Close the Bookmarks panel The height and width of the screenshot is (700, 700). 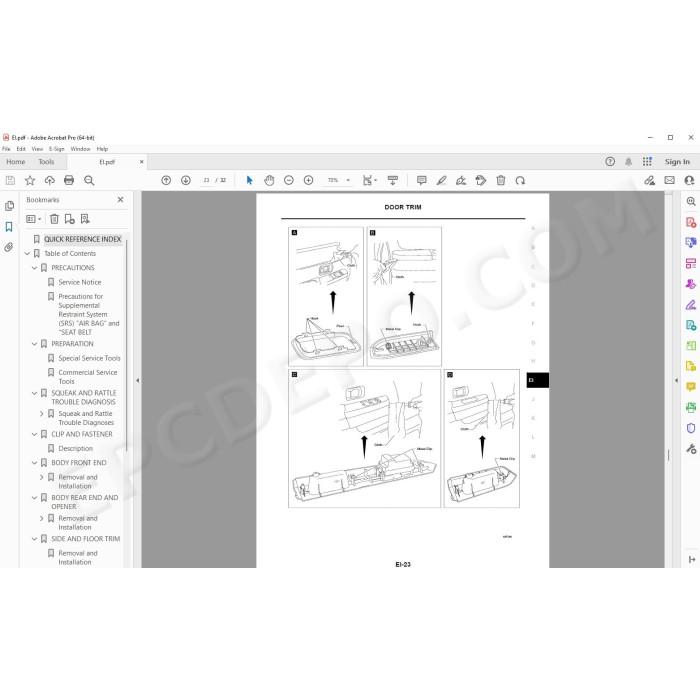(x=120, y=200)
